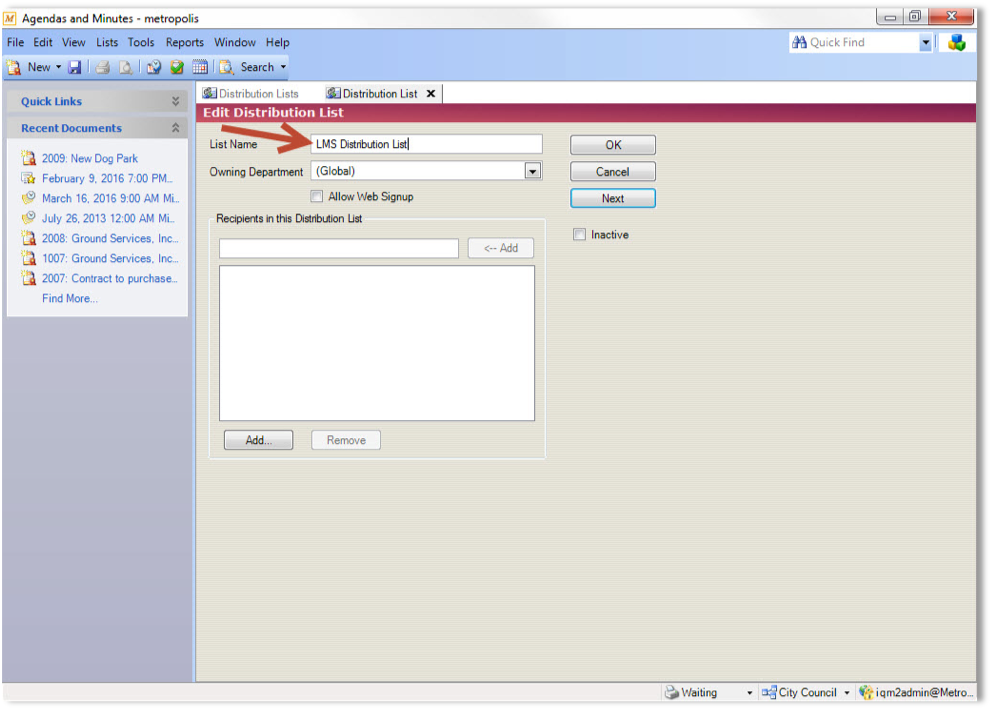Click the green checkmark clipboard icon

[177, 67]
